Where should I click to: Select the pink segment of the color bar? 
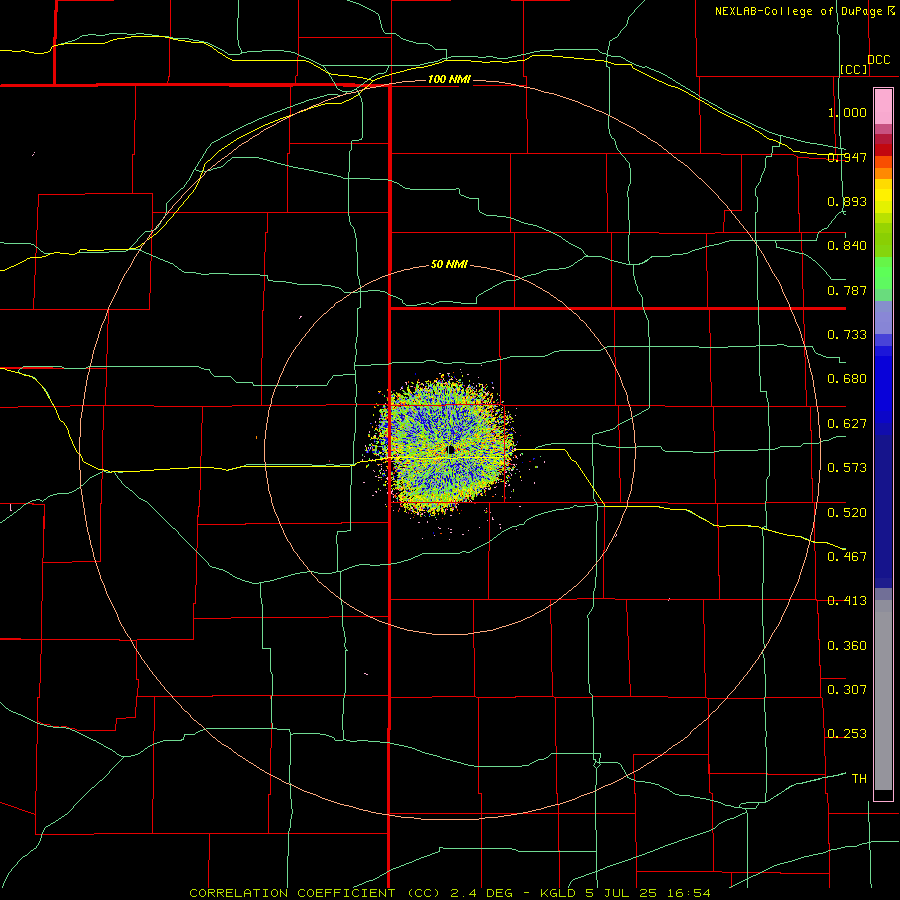[883, 107]
